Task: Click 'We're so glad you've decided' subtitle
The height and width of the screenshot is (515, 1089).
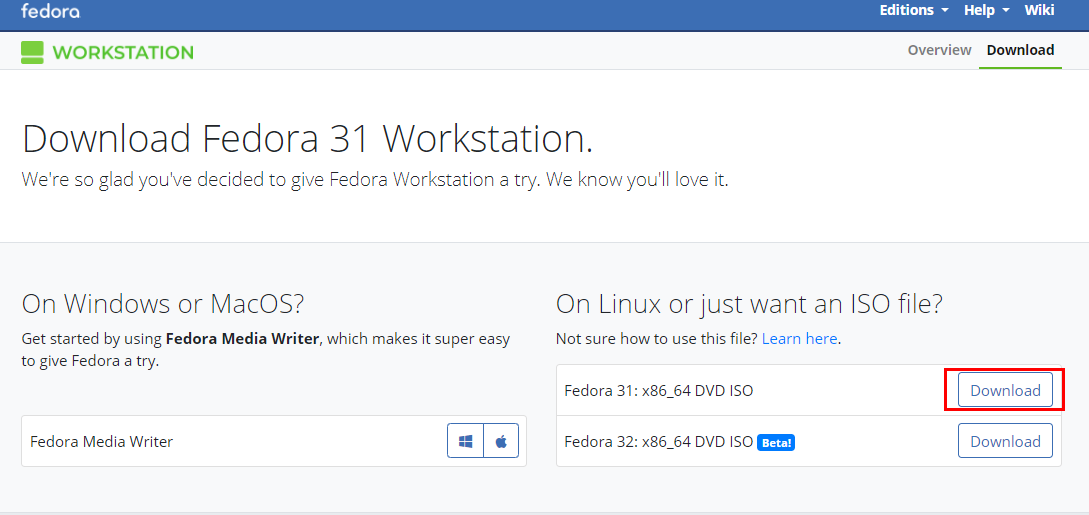Action: tap(375, 180)
